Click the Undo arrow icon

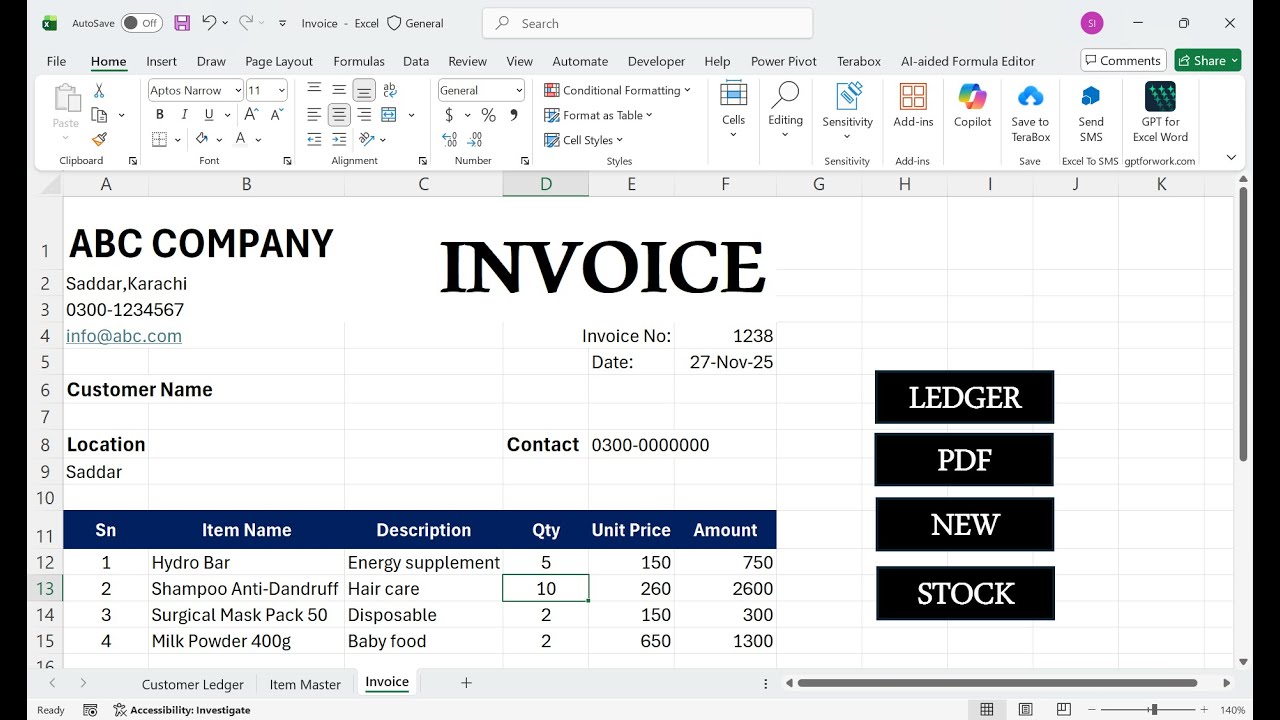click(208, 22)
